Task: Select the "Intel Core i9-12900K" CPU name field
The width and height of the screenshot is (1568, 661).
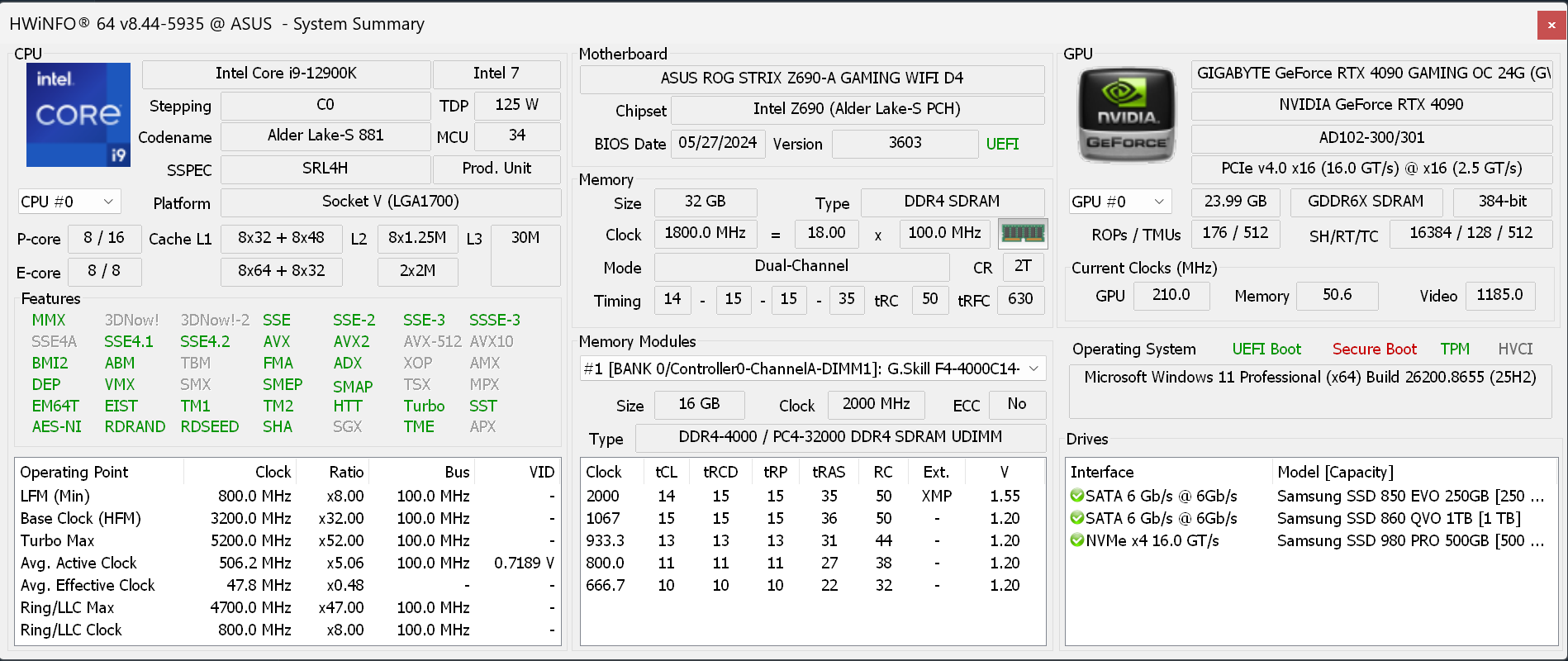Action: 286,74
